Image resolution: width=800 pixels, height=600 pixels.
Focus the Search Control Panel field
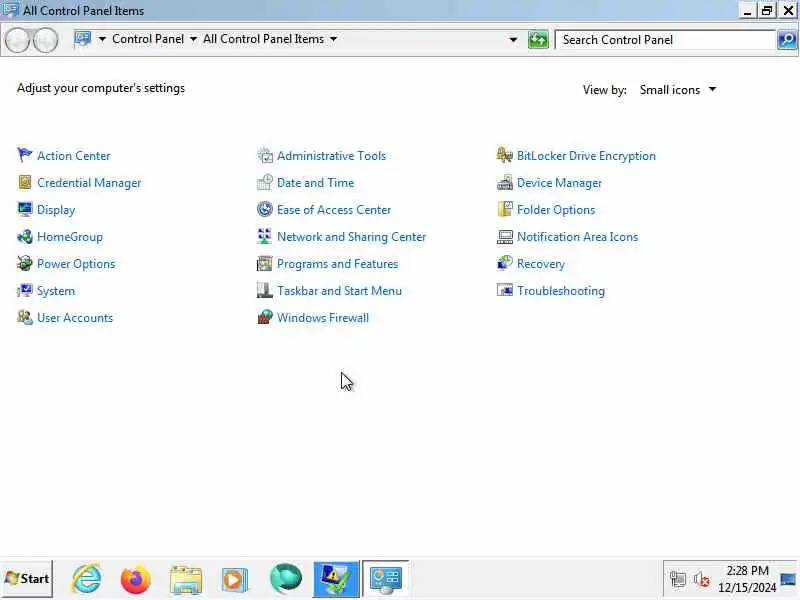tap(665, 40)
